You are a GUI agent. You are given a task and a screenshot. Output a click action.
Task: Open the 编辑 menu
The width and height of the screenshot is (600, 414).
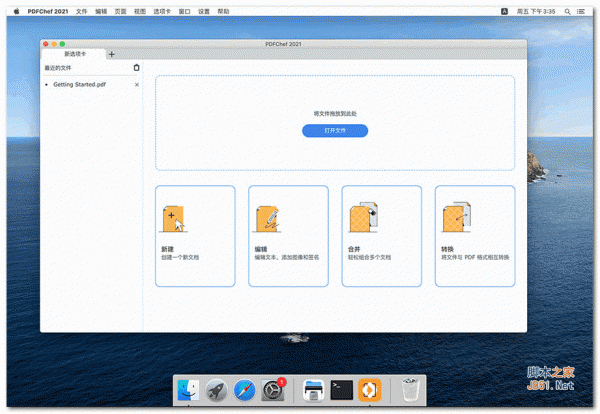[x=101, y=11]
